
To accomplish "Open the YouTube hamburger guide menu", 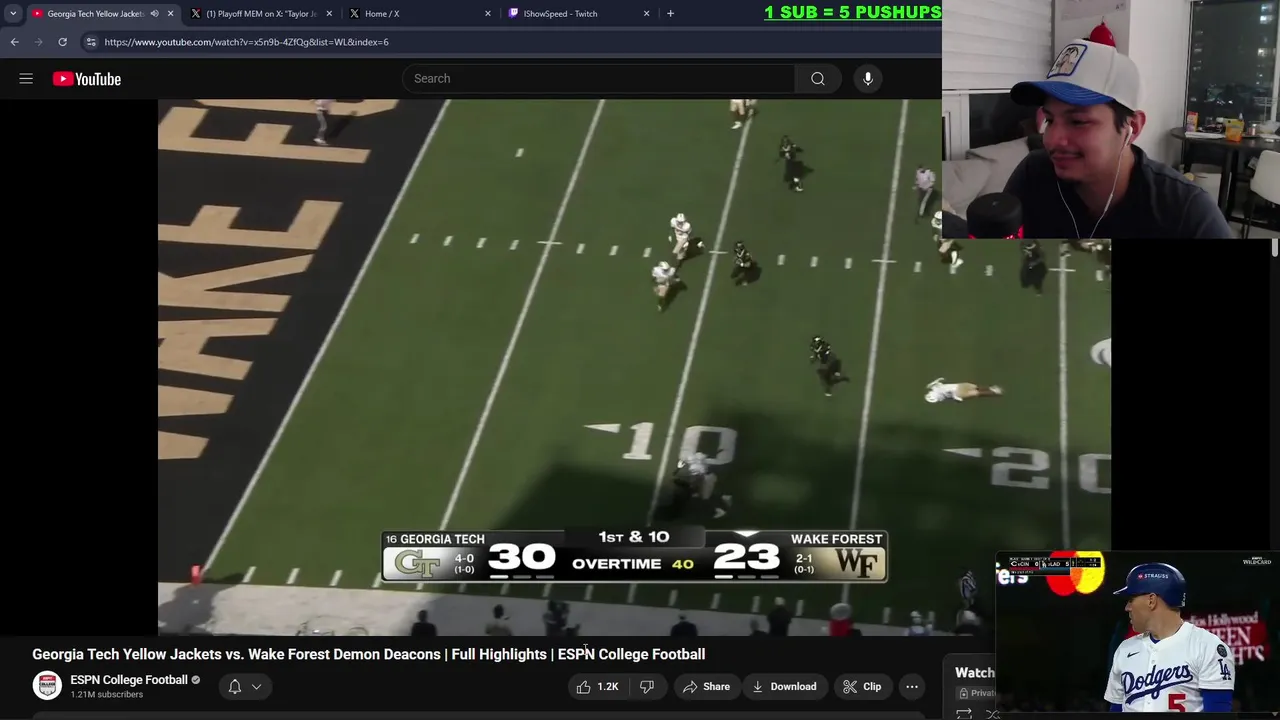I will point(26,79).
